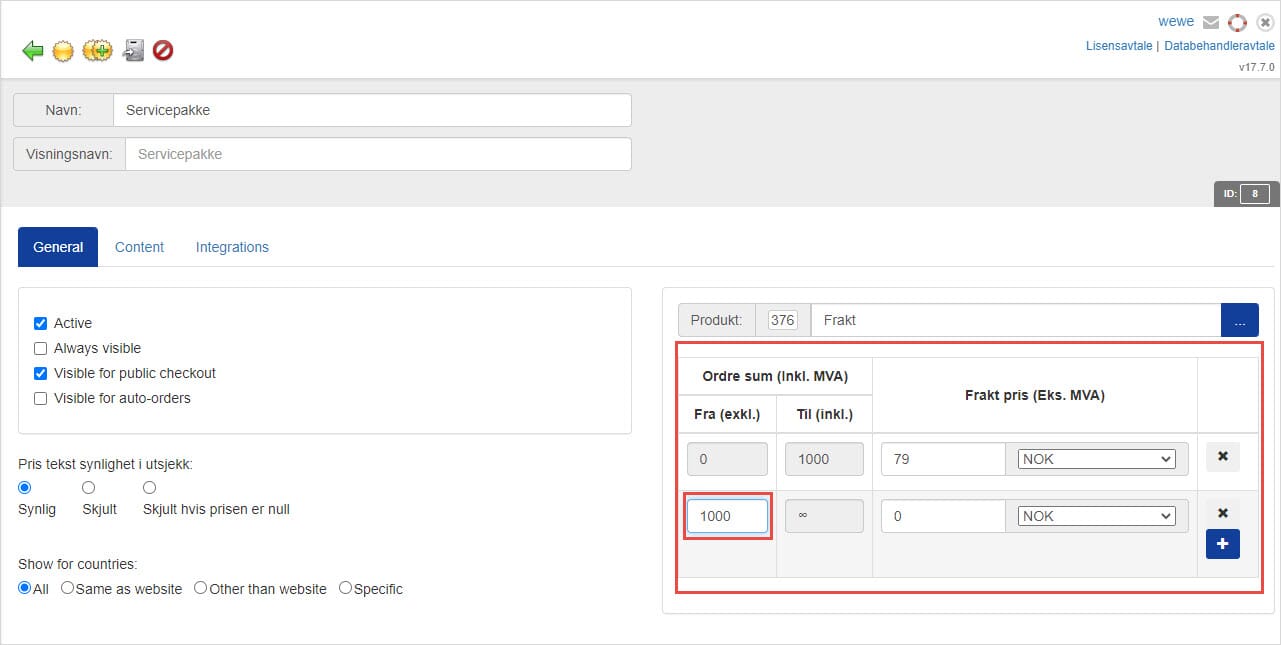Open product picker with the ellipsis button
The width and height of the screenshot is (1281, 645).
(1239, 320)
